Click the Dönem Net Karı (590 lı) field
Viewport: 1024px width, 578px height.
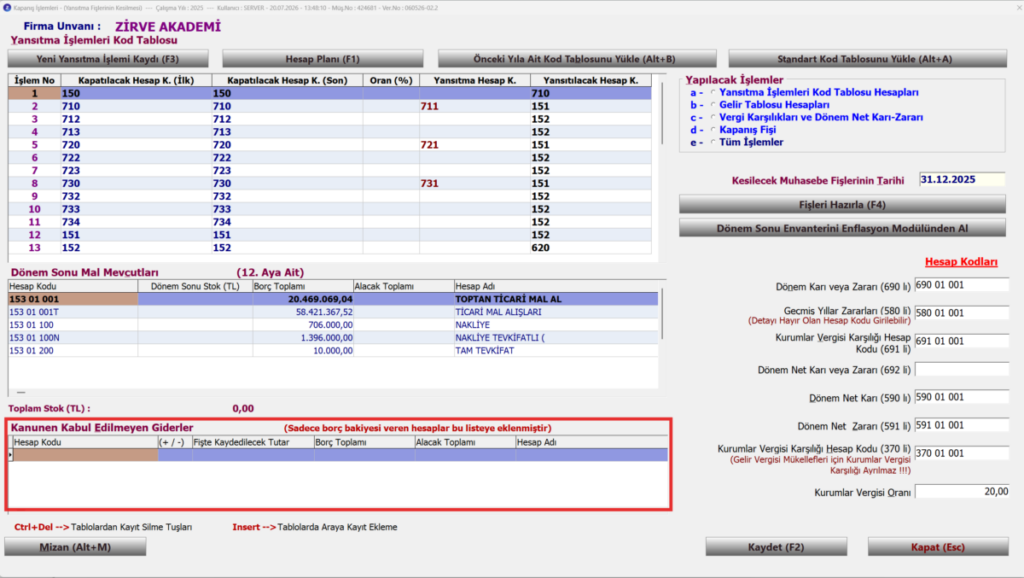tap(961, 397)
